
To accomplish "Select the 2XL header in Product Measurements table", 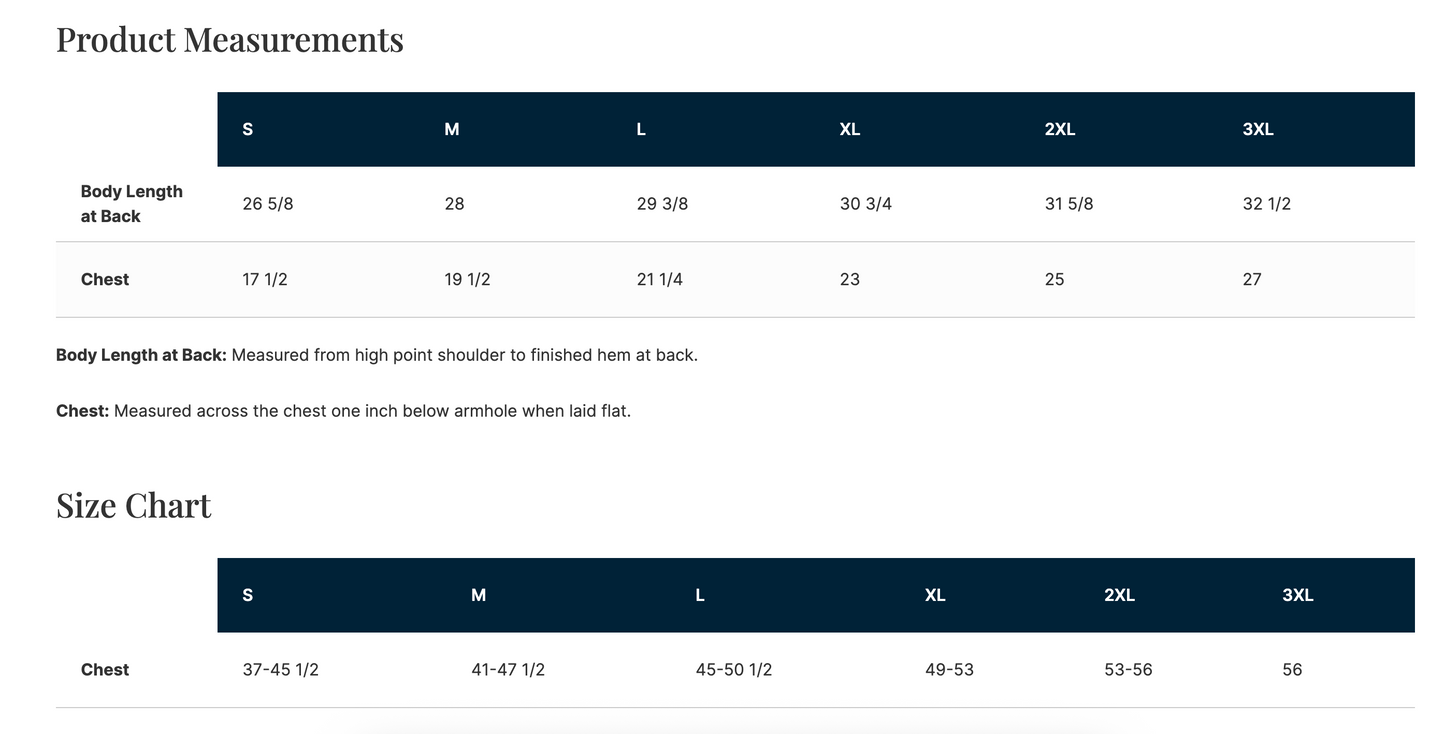I will [x=1060, y=130].
